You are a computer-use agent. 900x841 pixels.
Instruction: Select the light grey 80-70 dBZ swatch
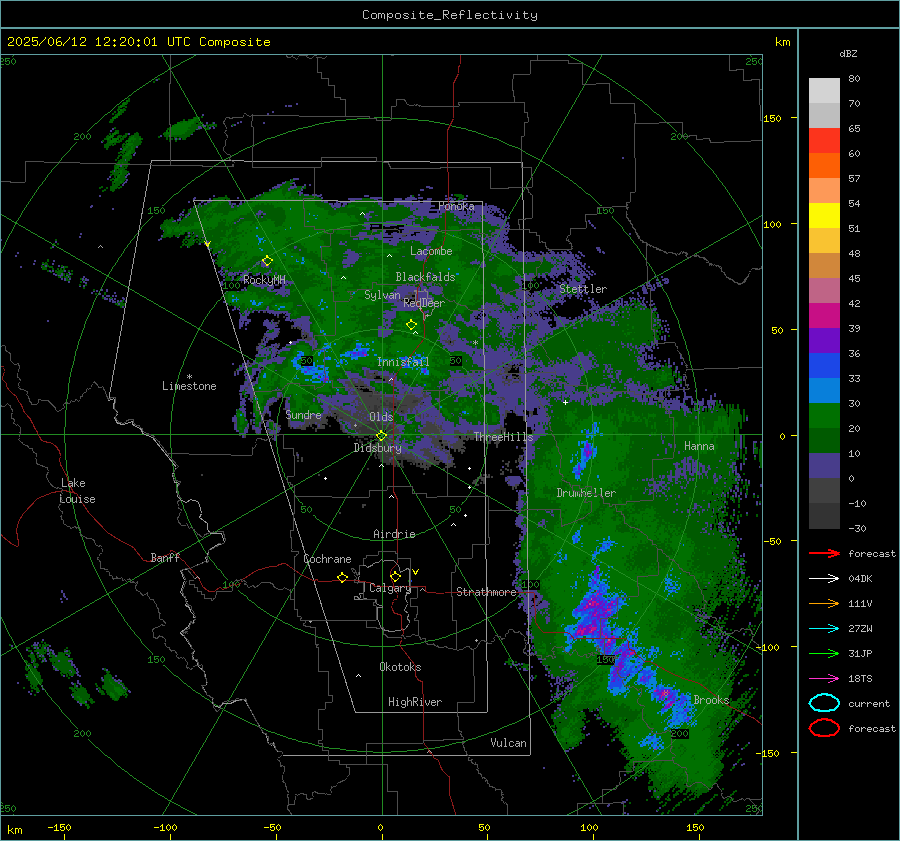click(824, 91)
